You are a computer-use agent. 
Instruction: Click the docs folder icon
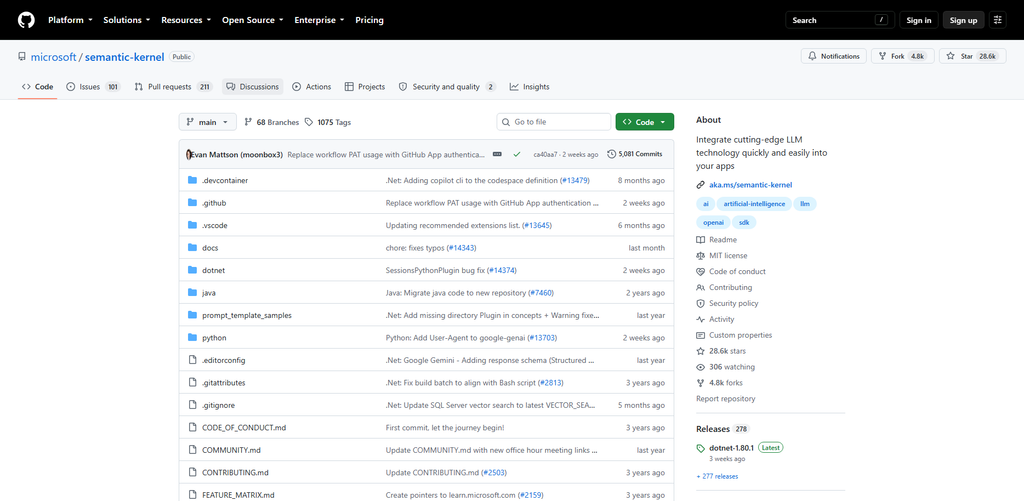tap(192, 248)
